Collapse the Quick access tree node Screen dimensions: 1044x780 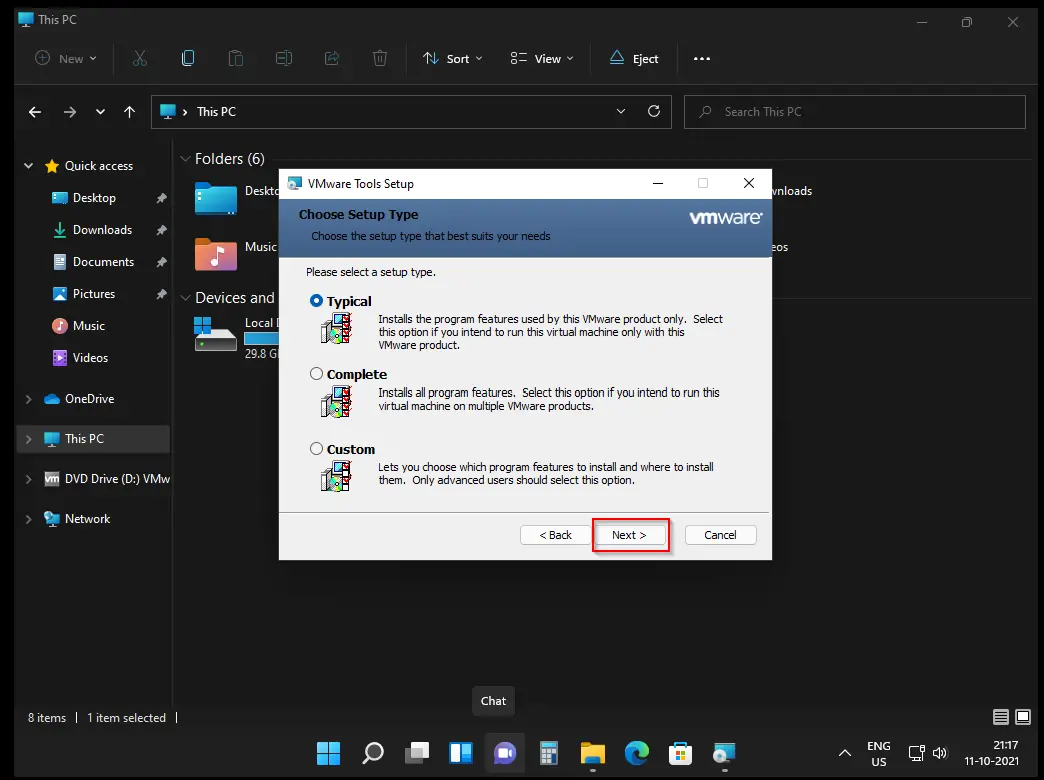click(x=29, y=166)
